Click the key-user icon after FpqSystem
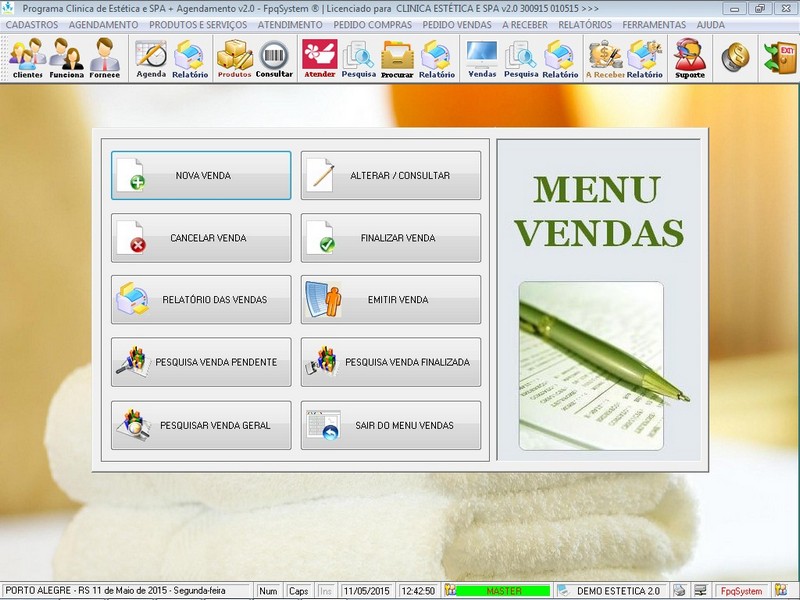The width and height of the screenshot is (800, 600). (781, 590)
